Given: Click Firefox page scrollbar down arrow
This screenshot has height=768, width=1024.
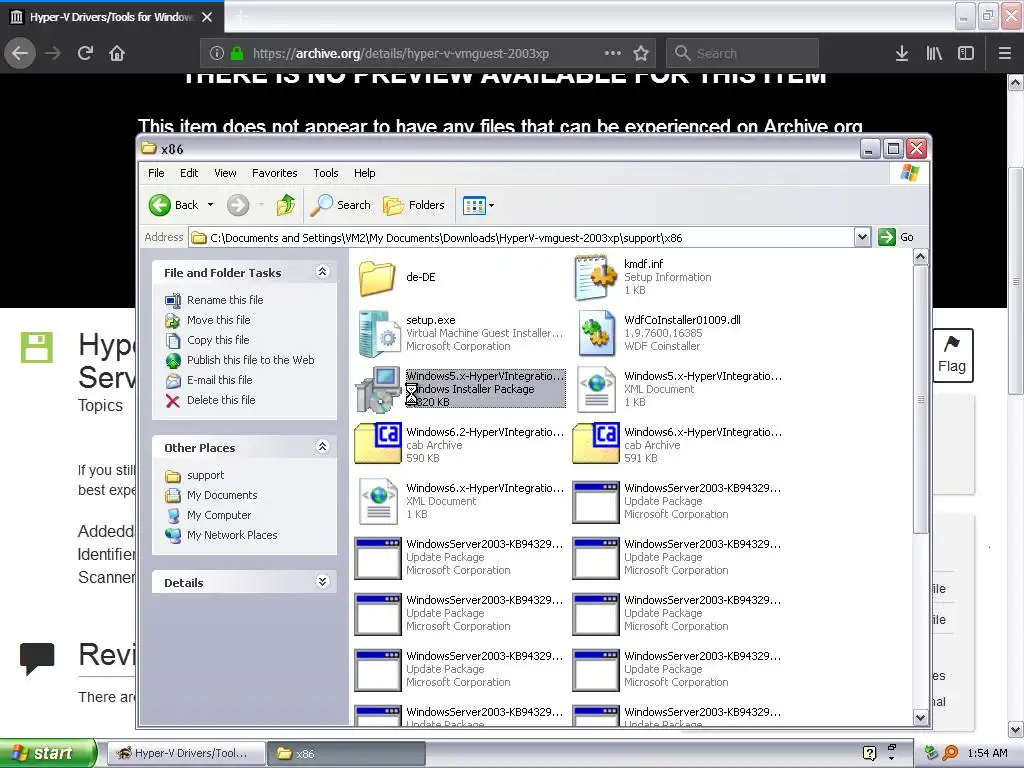Looking at the screenshot, I should 1016,729.
